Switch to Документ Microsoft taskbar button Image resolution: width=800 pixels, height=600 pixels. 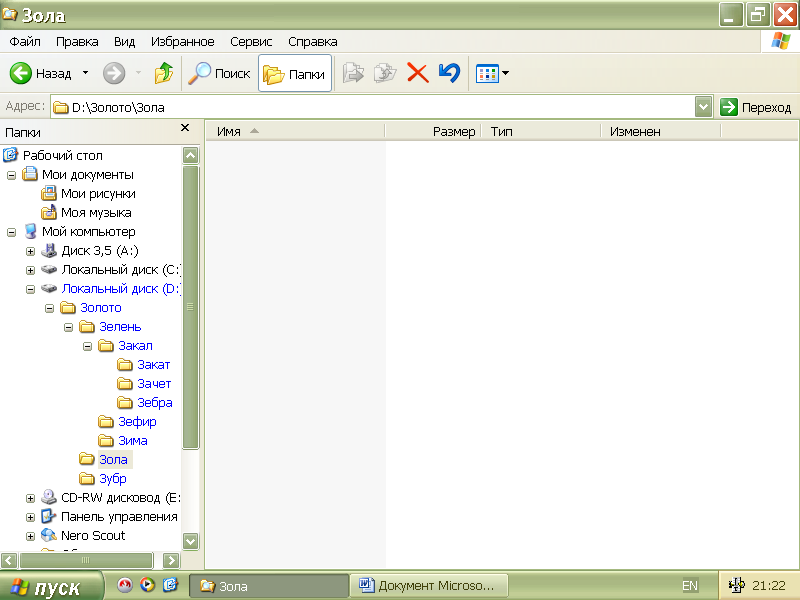click(429, 586)
